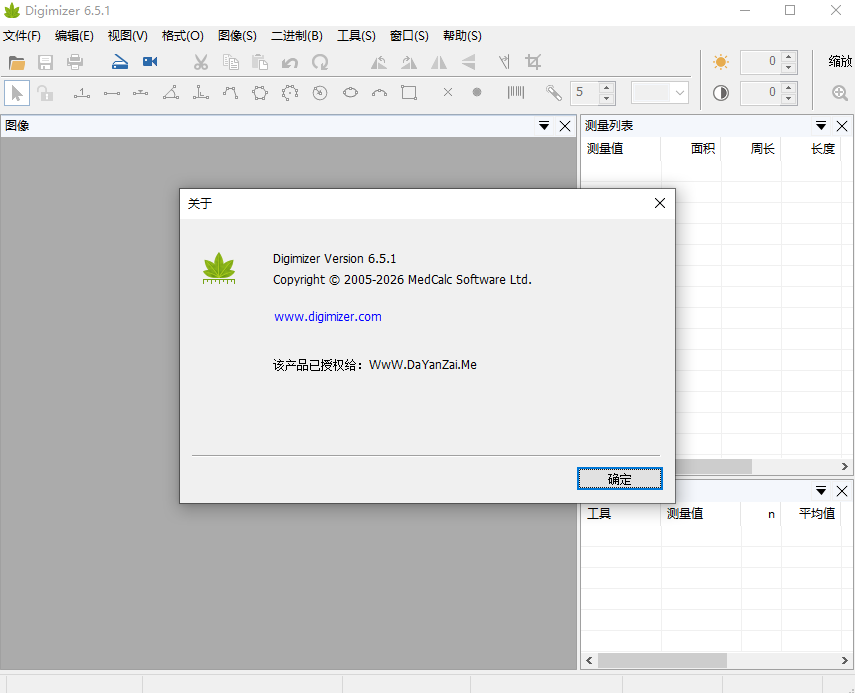Click the Crop tool icon
The image size is (855, 693).
533,62
